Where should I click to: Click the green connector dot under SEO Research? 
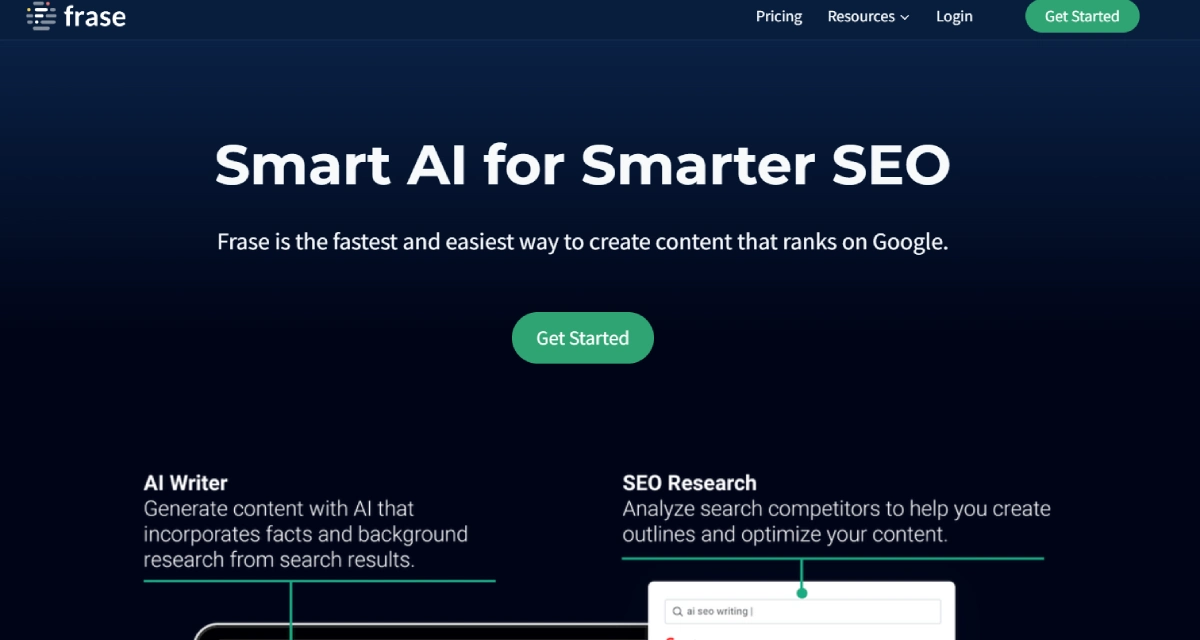click(x=802, y=593)
